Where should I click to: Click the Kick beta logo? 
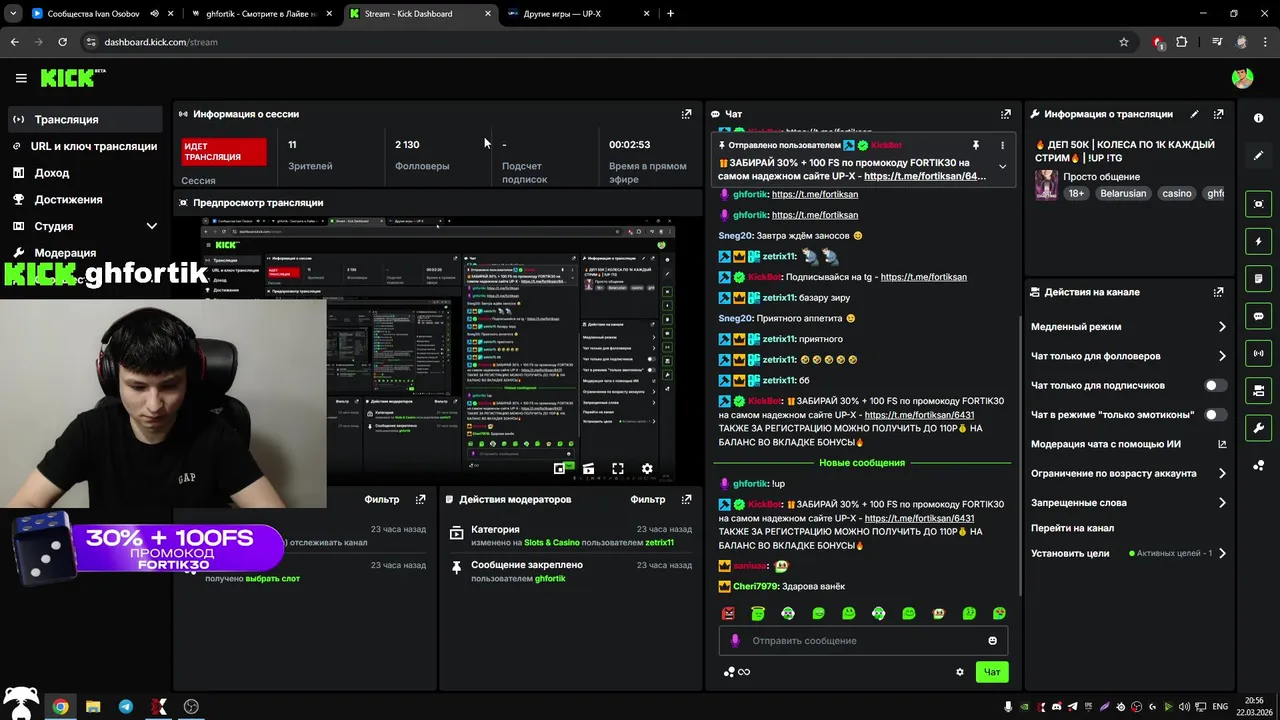(73, 78)
